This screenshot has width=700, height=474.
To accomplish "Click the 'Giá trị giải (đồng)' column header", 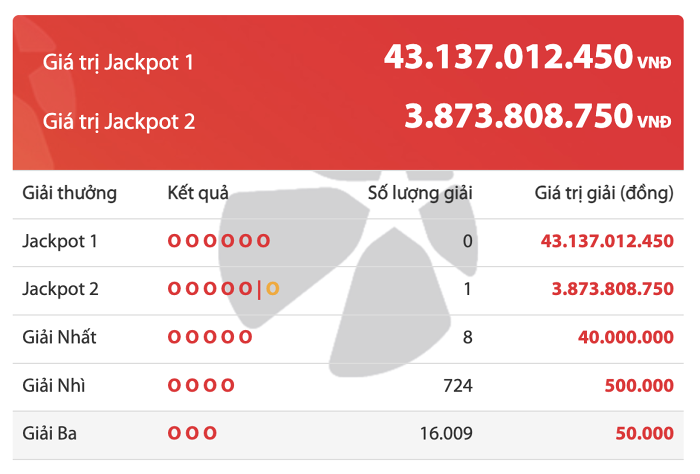I will tap(604, 193).
